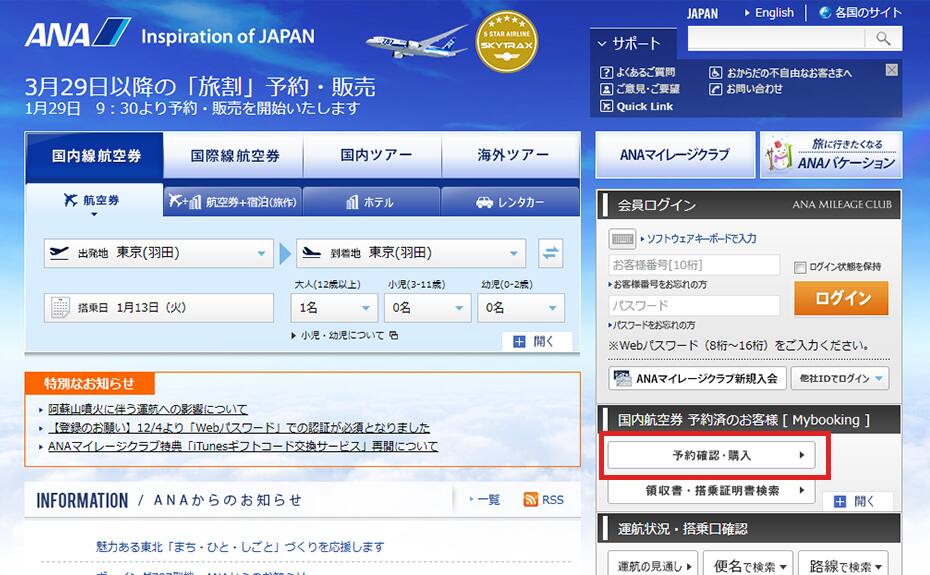
Task: Enable the ログイン状態を保持 checkbox
Action: coord(800,267)
